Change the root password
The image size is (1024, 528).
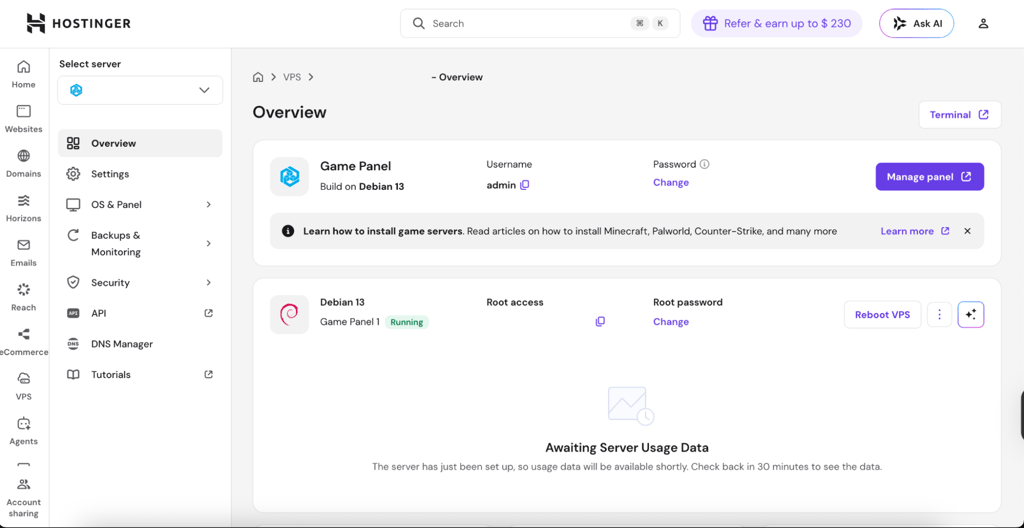(x=671, y=322)
